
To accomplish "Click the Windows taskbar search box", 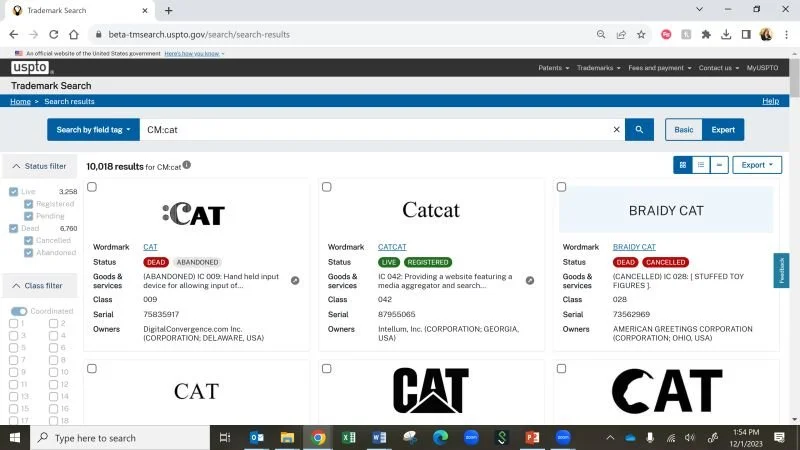I will (x=121, y=438).
